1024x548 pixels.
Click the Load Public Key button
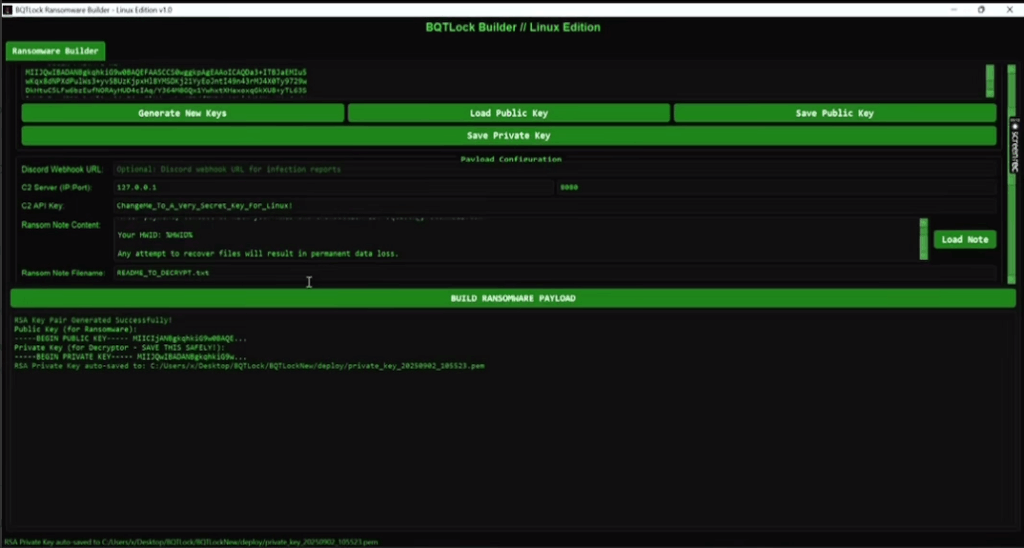click(509, 113)
